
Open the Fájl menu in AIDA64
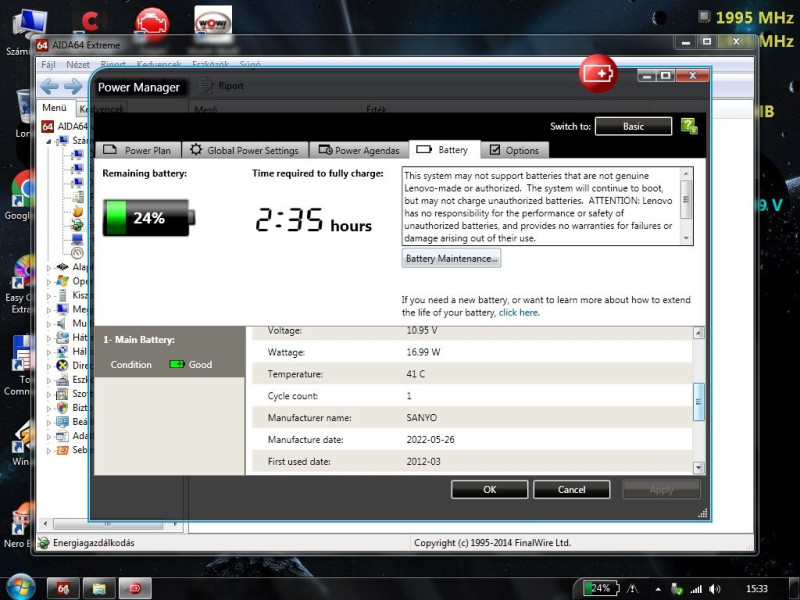point(48,64)
